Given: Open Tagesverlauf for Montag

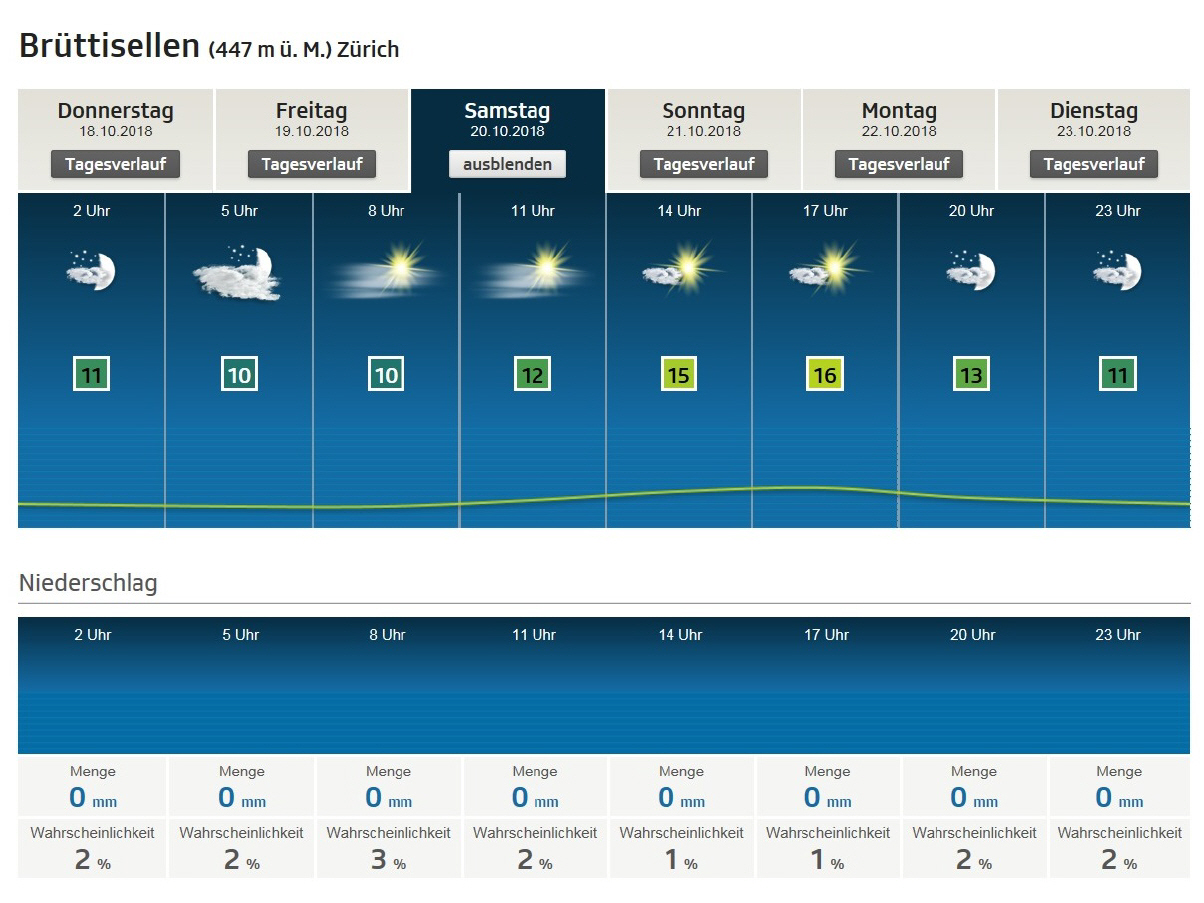Looking at the screenshot, I should (899, 164).
